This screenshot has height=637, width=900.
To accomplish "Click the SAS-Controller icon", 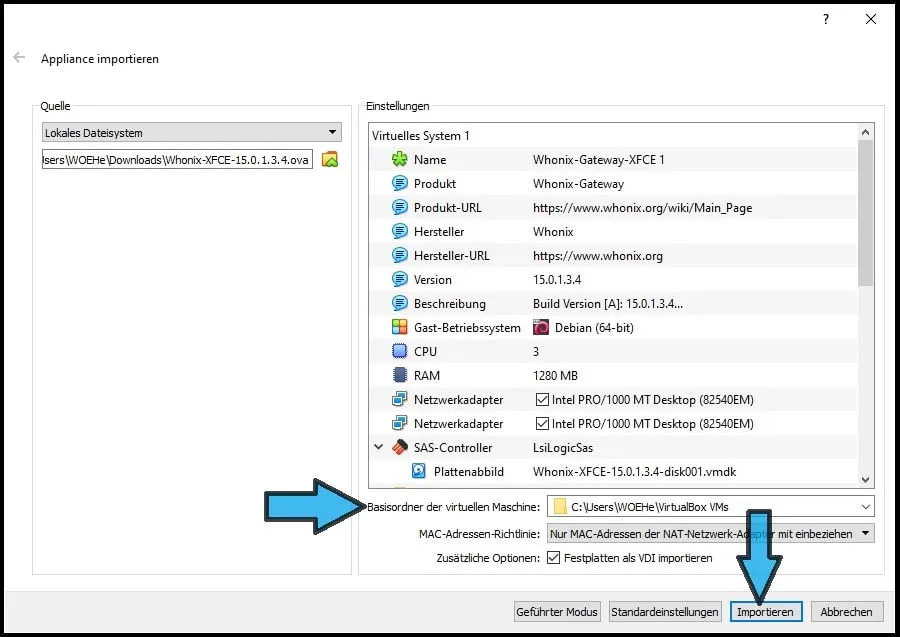I will coord(399,448).
